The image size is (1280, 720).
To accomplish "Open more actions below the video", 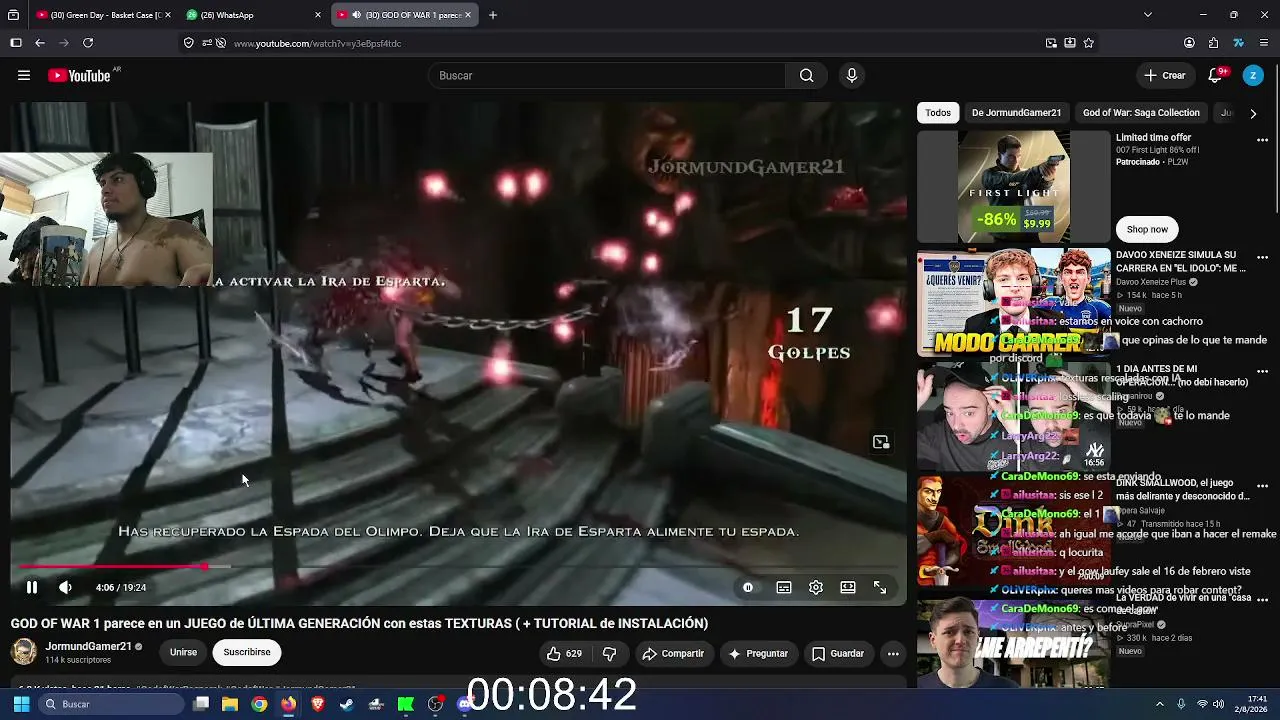I will point(893,653).
